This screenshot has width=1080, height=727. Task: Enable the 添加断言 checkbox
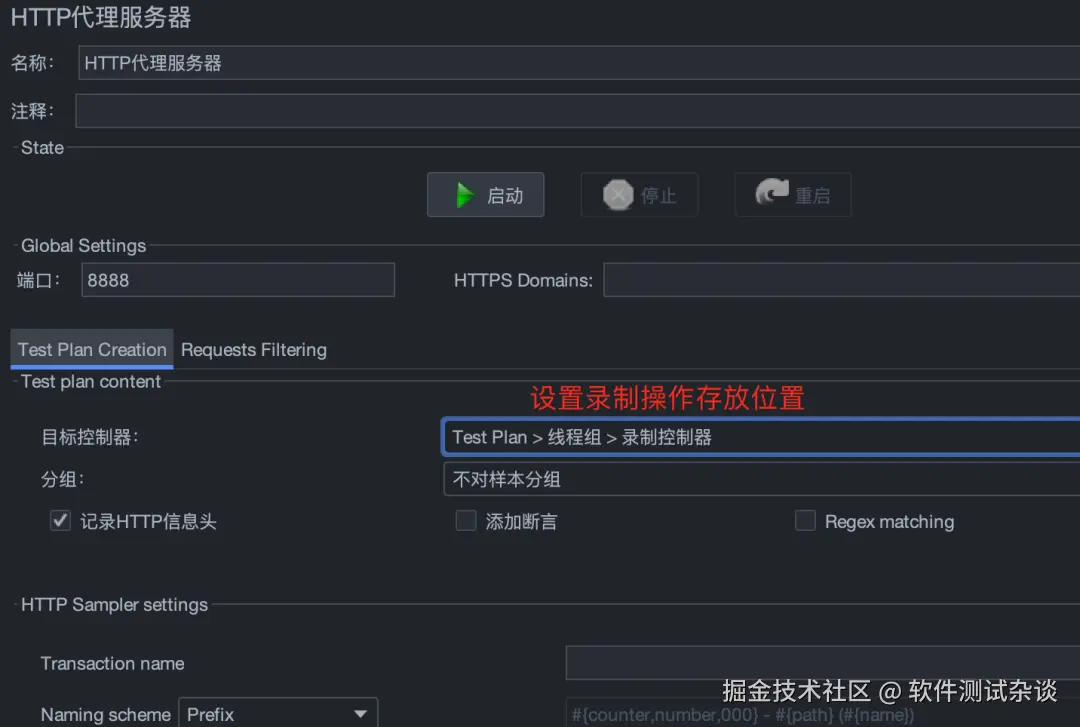click(x=466, y=520)
